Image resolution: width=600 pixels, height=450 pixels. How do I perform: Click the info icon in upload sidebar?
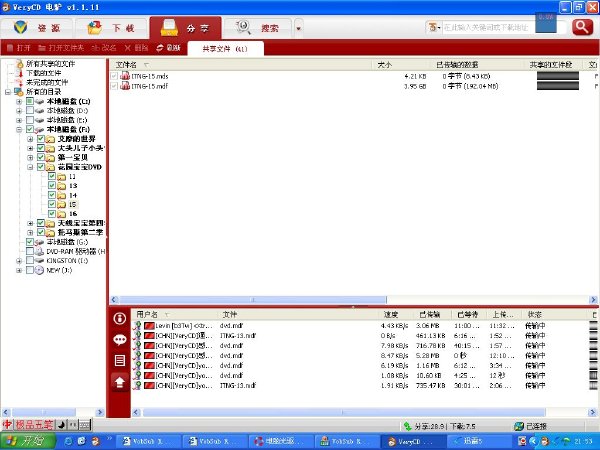coord(119,318)
